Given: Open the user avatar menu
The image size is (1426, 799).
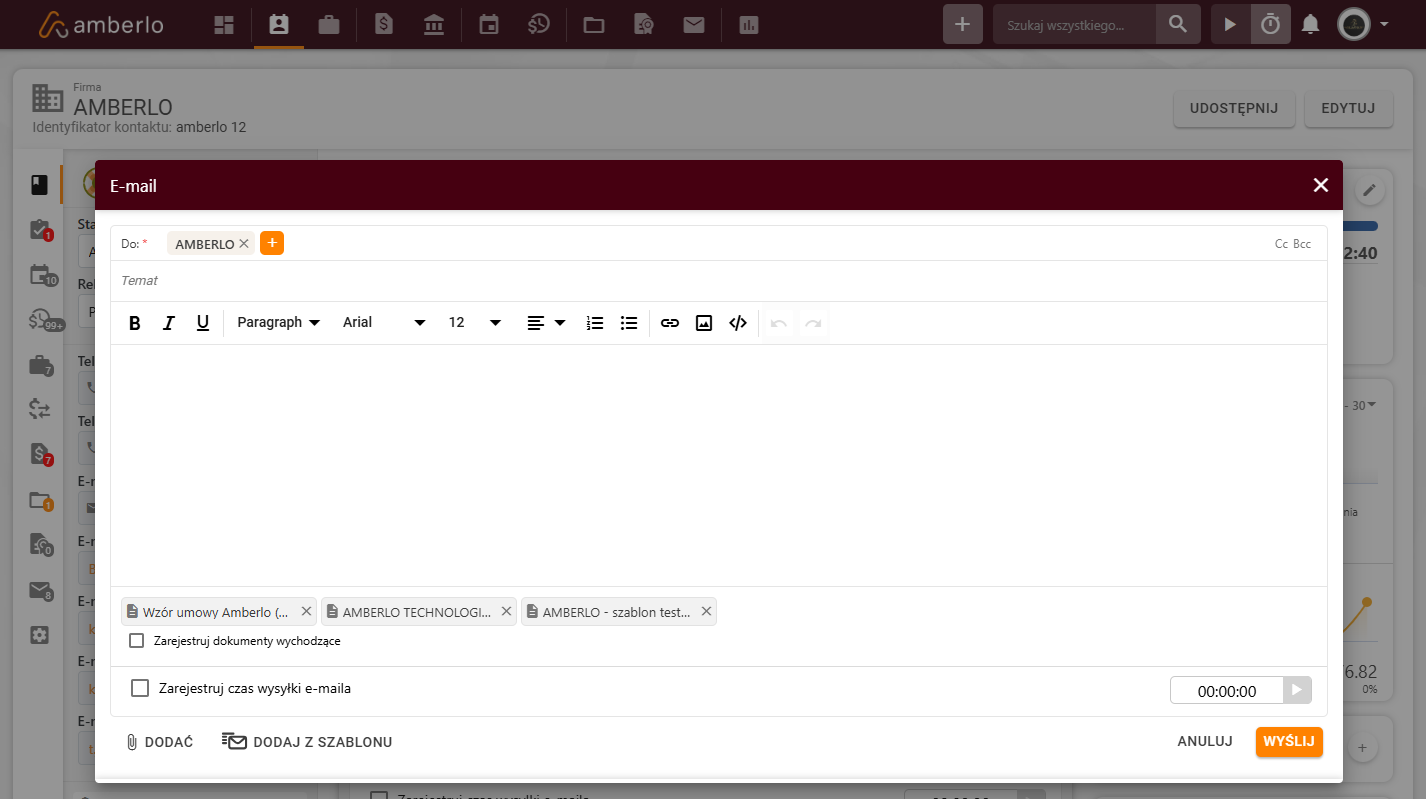Looking at the screenshot, I should 1362,24.
